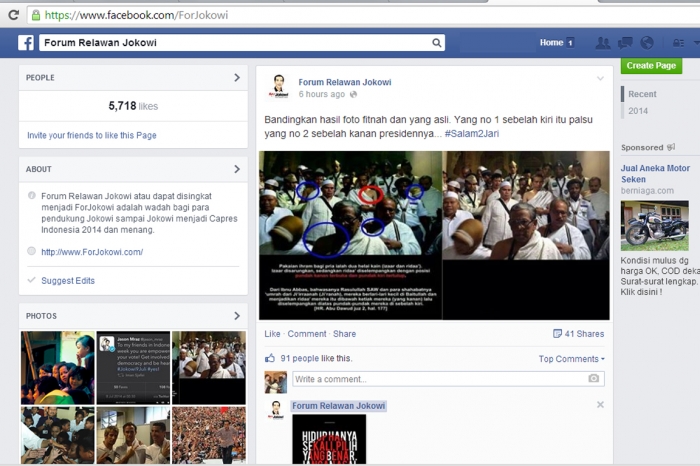Select Recent in timeline navigation
This screenshot has height=466, width=700.
click(x=642, y=94)
